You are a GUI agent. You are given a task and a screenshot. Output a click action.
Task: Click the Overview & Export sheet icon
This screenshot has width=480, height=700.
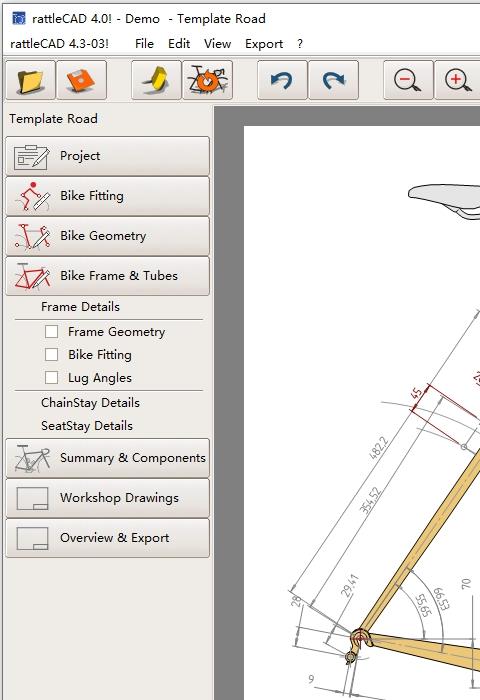point(32,538)
